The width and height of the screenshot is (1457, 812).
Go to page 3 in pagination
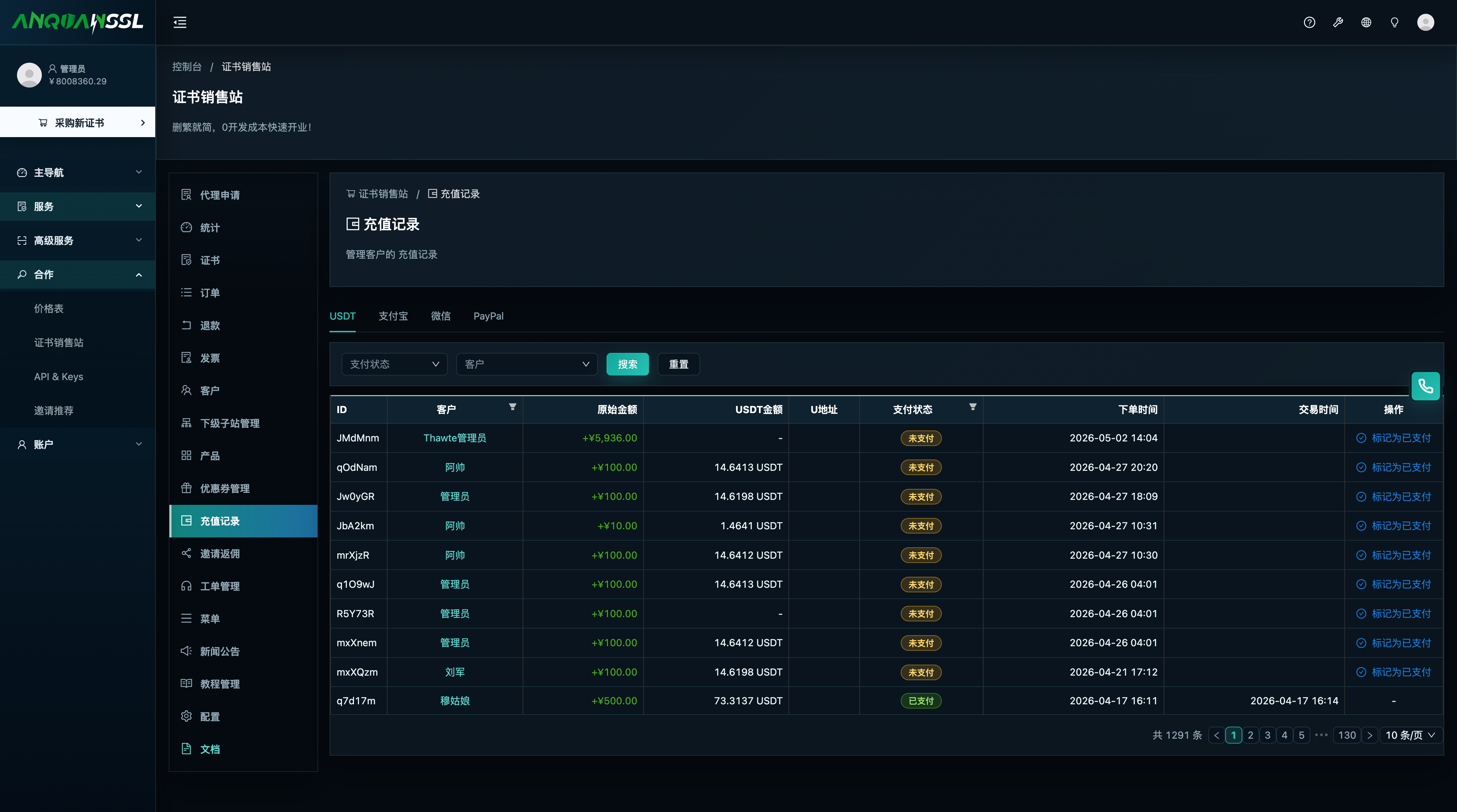coord(1267,735)
